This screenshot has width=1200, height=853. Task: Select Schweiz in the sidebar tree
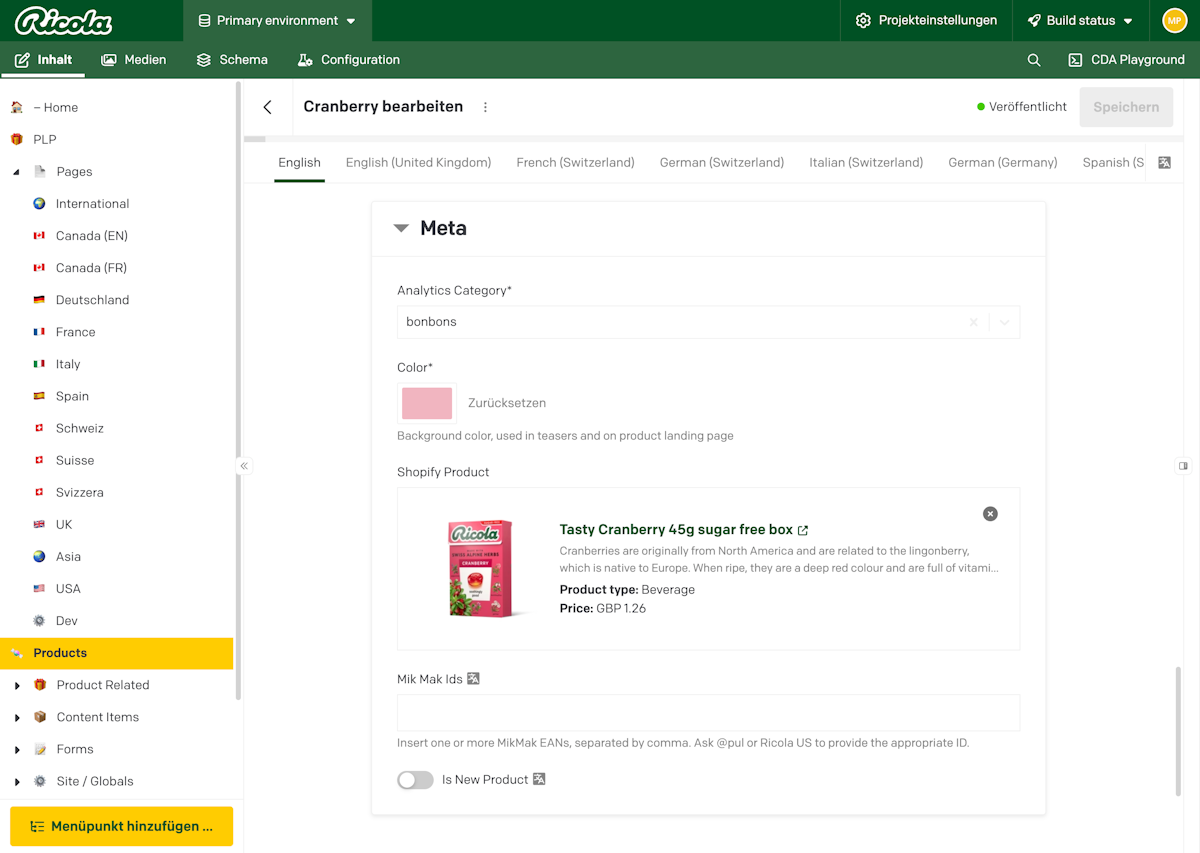80,428
